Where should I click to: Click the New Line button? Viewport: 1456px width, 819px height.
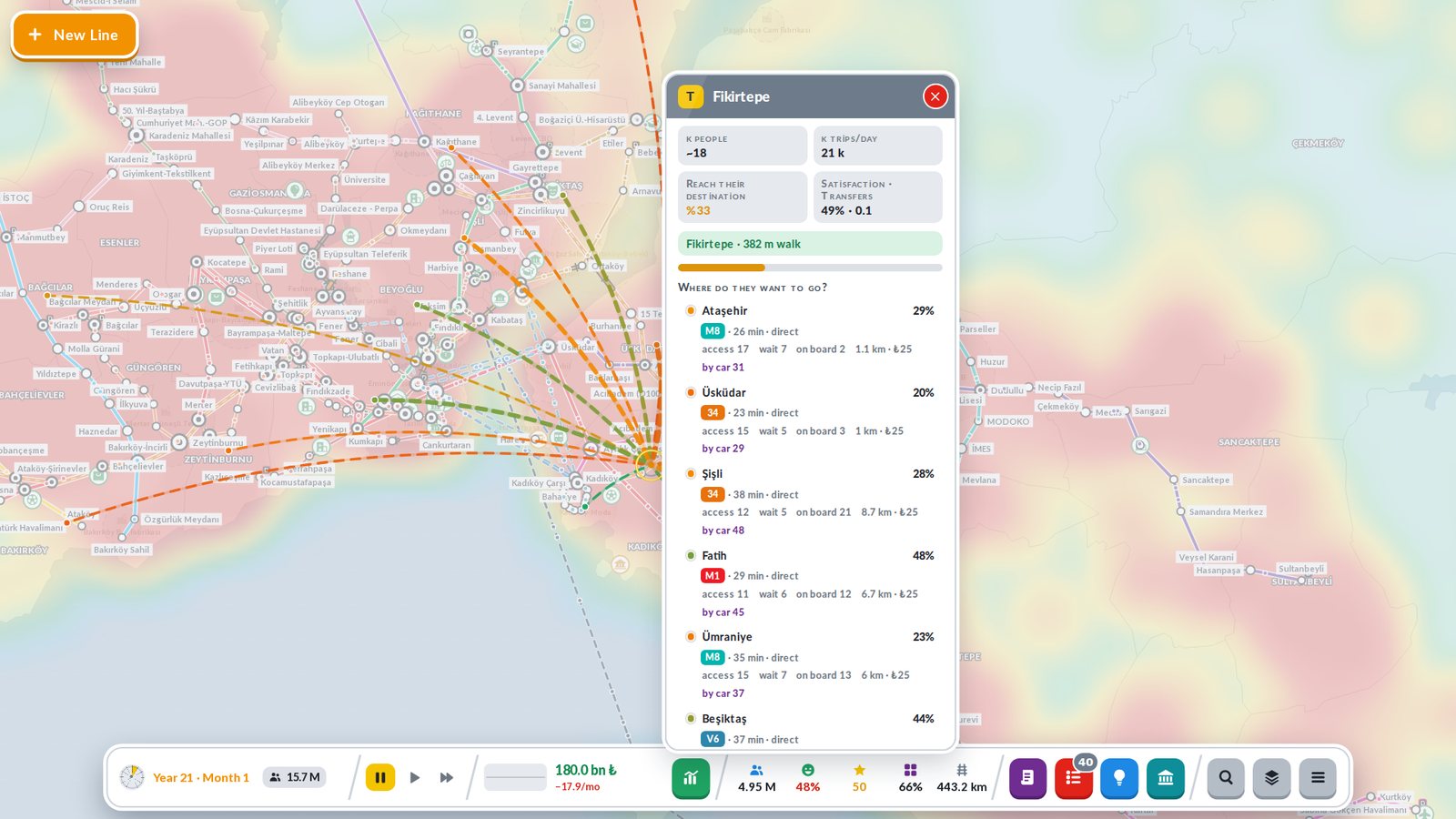tap(75, 35)
